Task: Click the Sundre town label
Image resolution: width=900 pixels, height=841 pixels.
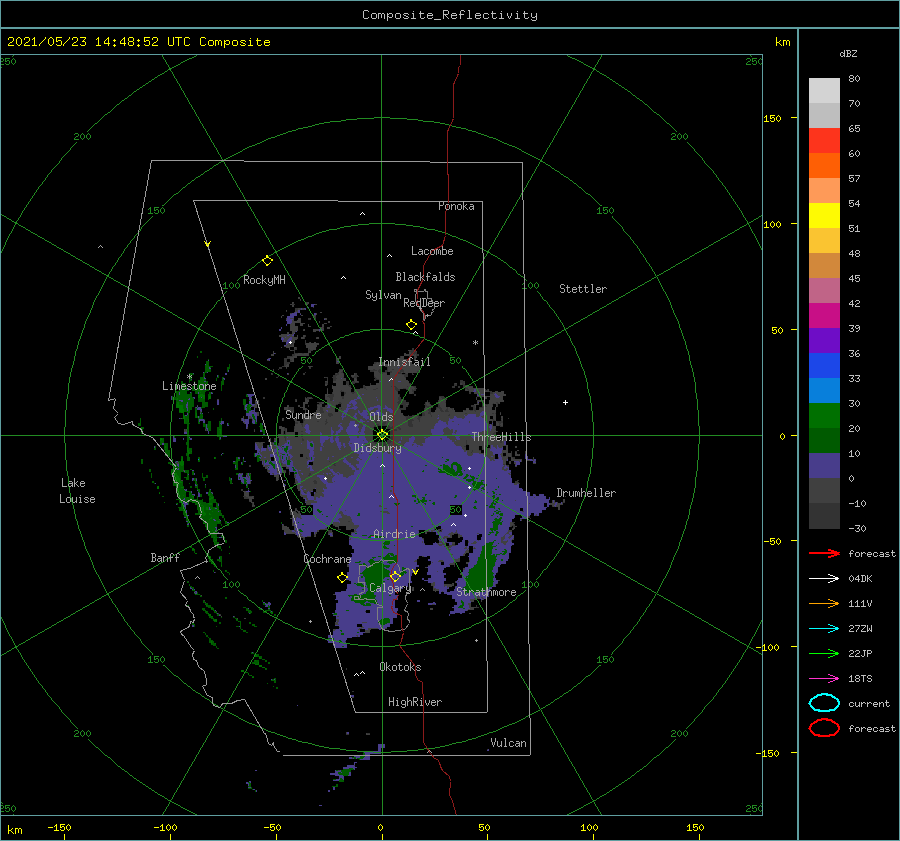Action: (303, 414)
